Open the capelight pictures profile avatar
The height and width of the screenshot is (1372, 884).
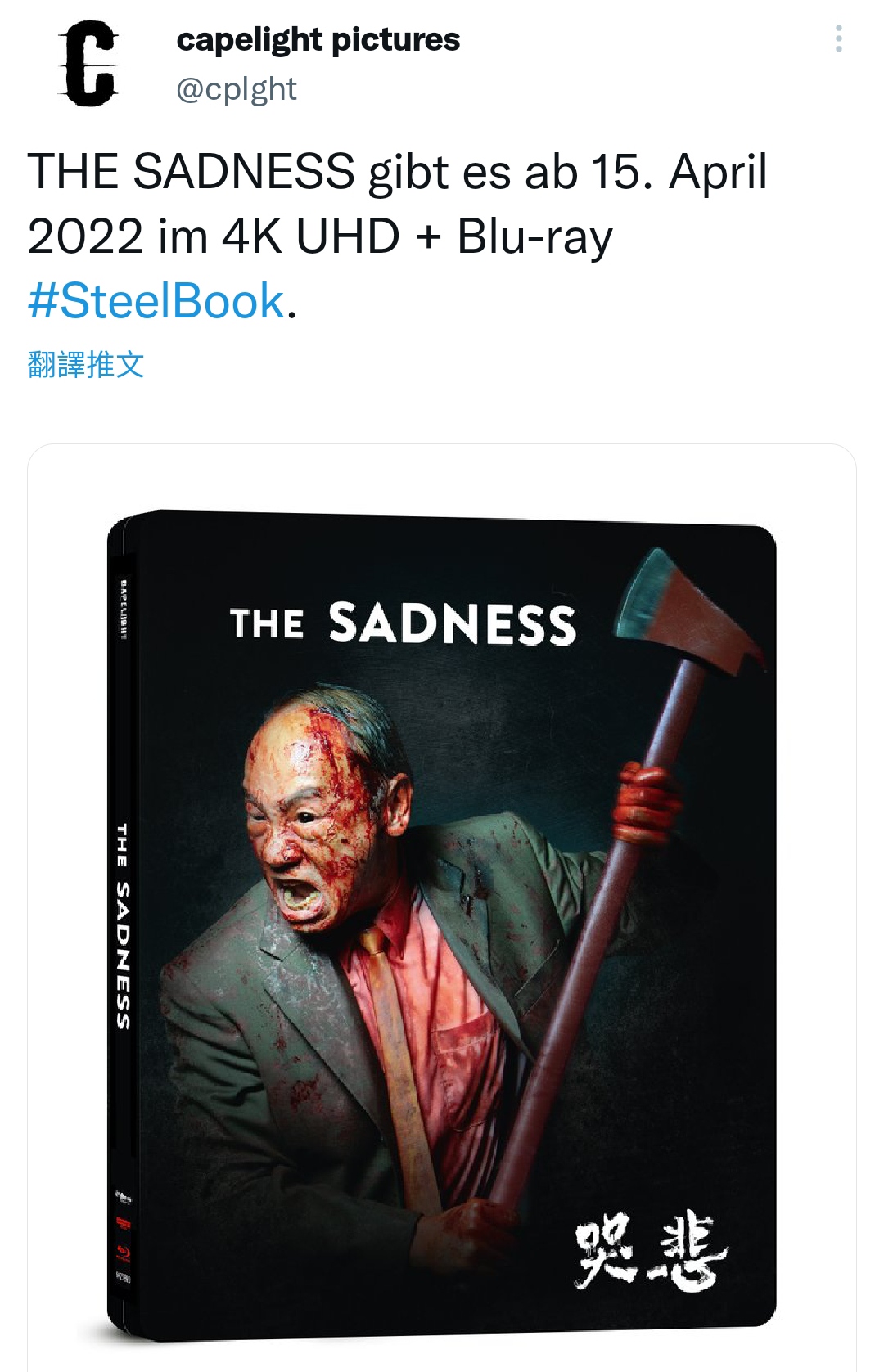pos(88,64)
